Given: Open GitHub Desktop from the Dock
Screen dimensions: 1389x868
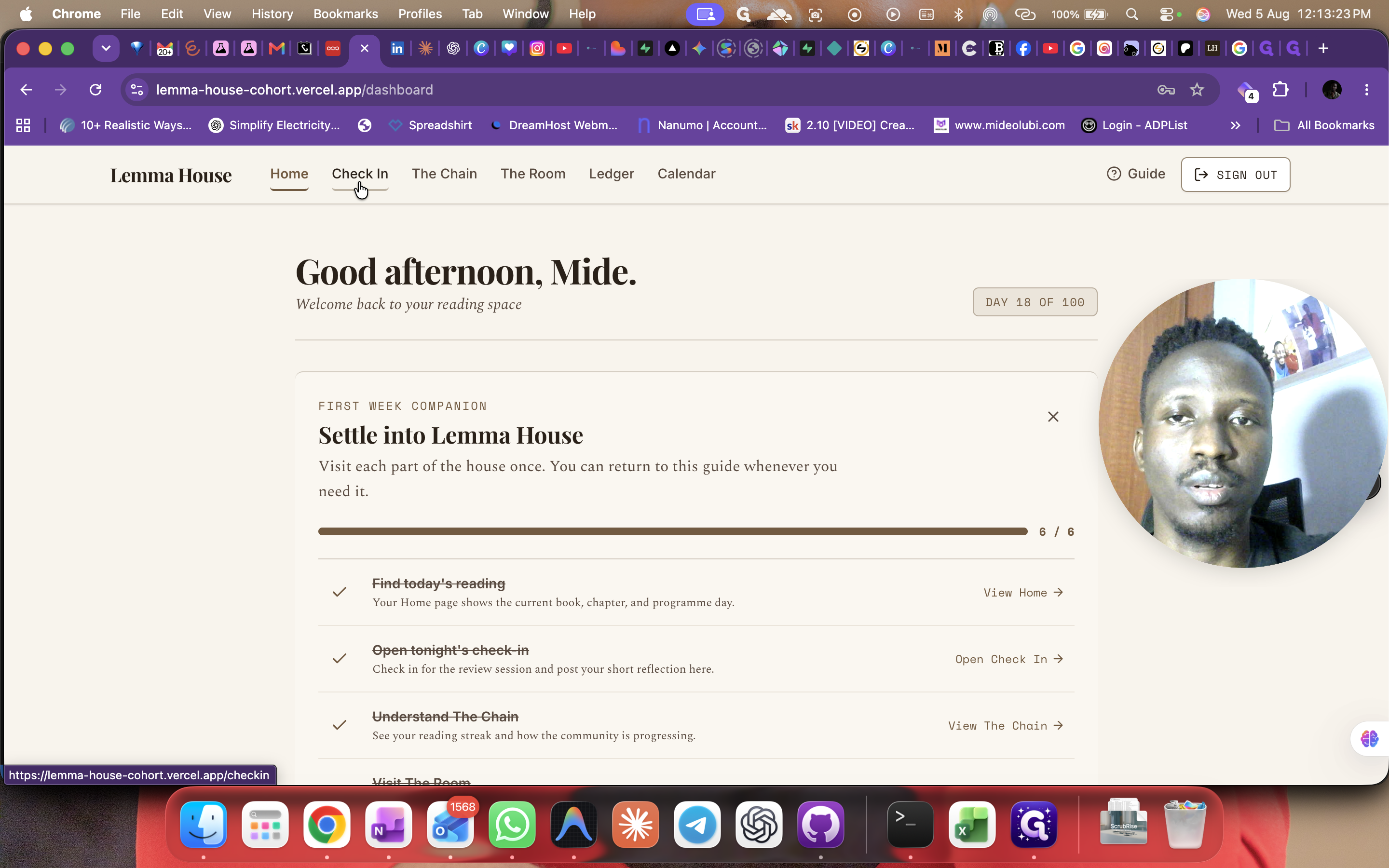Looking at the screenshot, I should (x=821, y=825).
